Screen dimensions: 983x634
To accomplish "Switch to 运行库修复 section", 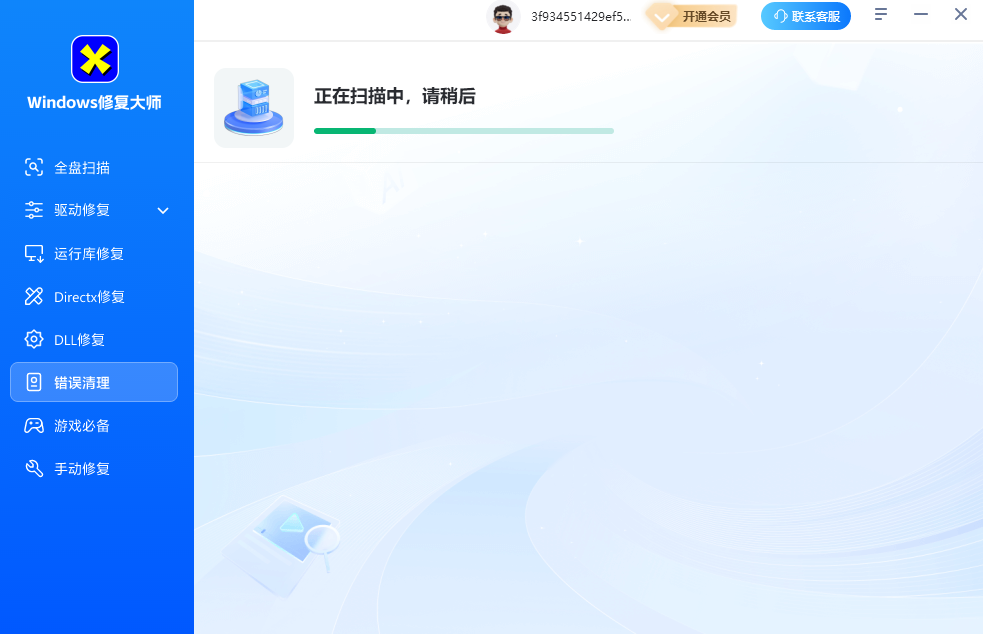I will [x=94, y=253].
